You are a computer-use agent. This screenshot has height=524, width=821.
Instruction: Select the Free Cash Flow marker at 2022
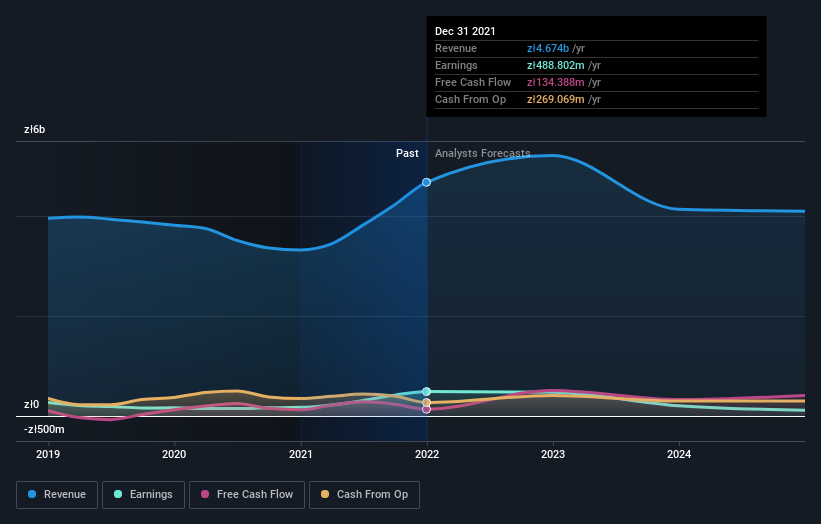pyautogui.click(x=427, y=409)
